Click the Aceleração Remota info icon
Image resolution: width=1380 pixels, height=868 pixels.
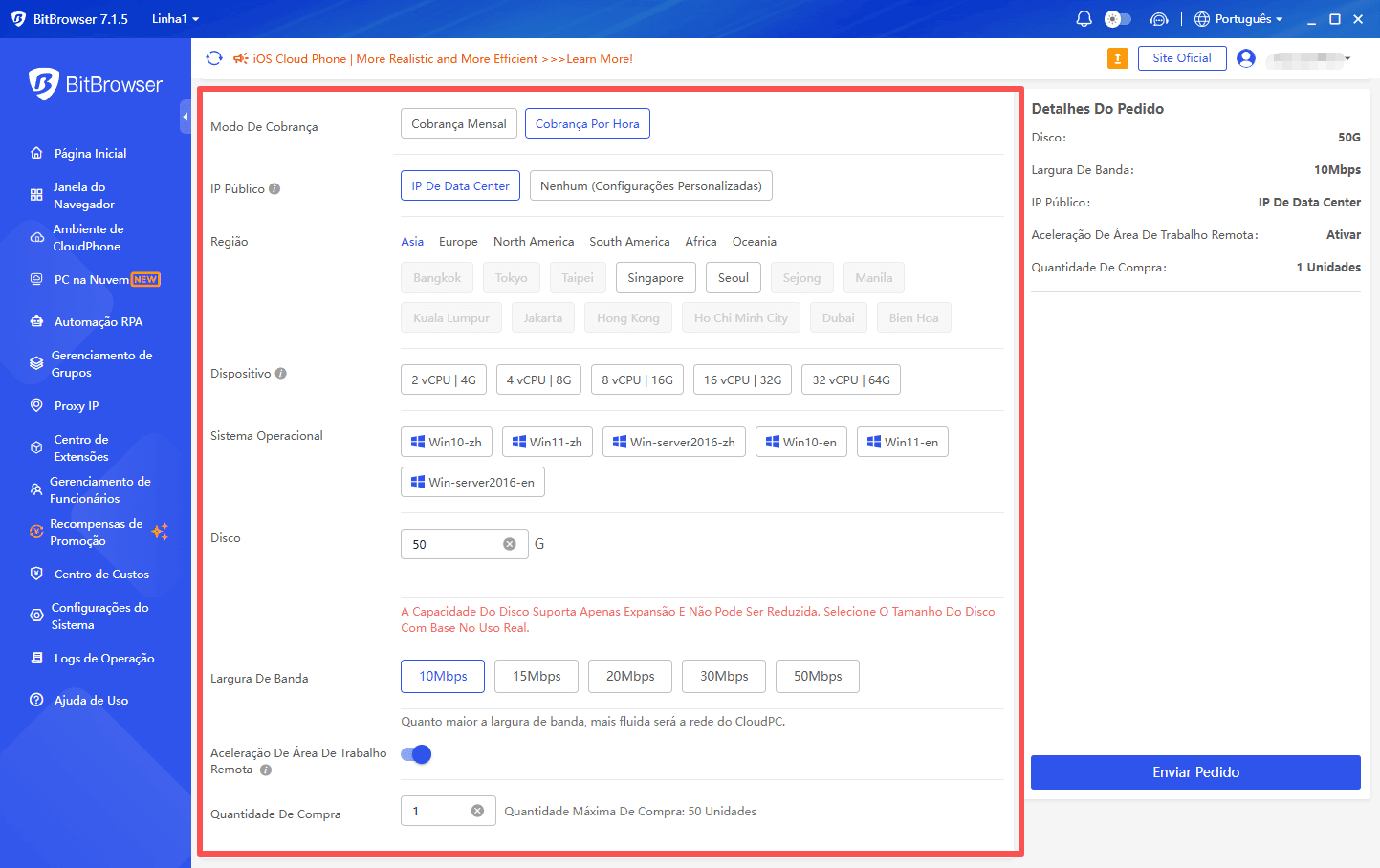(x=266, y=770)
